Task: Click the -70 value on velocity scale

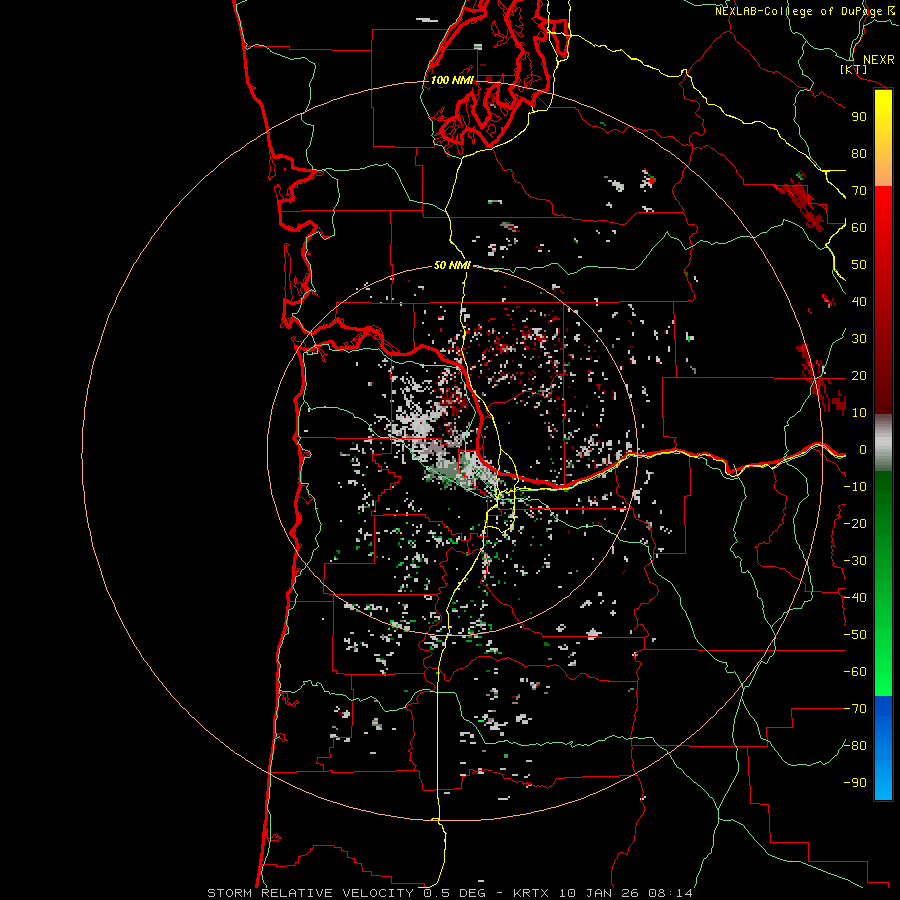Action: 855,709
